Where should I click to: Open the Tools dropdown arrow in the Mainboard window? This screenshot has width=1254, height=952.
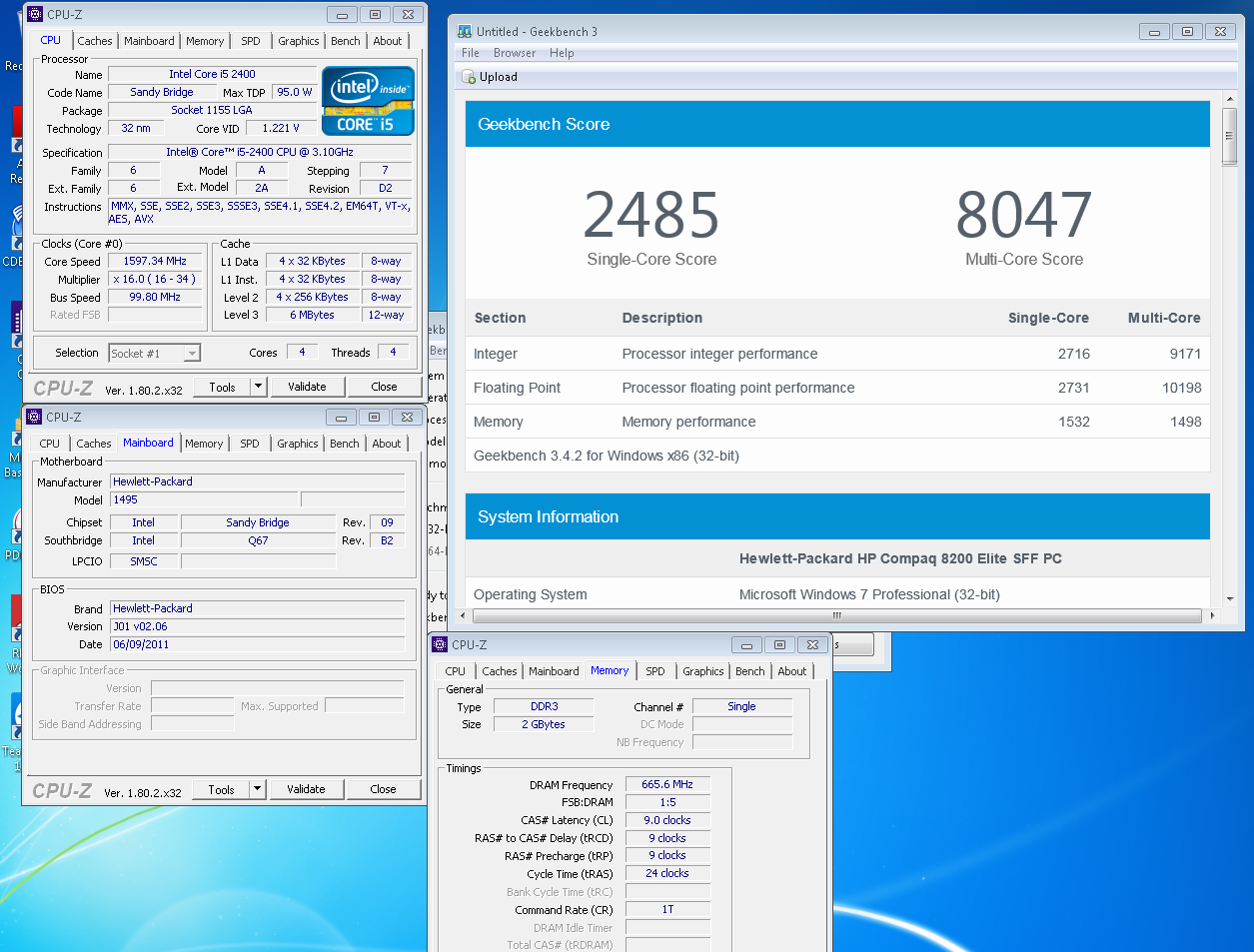pyautogui.click(x=257, y=789)
